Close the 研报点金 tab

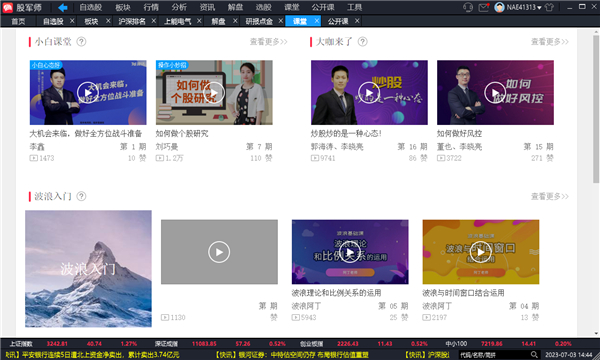point(281,21)
